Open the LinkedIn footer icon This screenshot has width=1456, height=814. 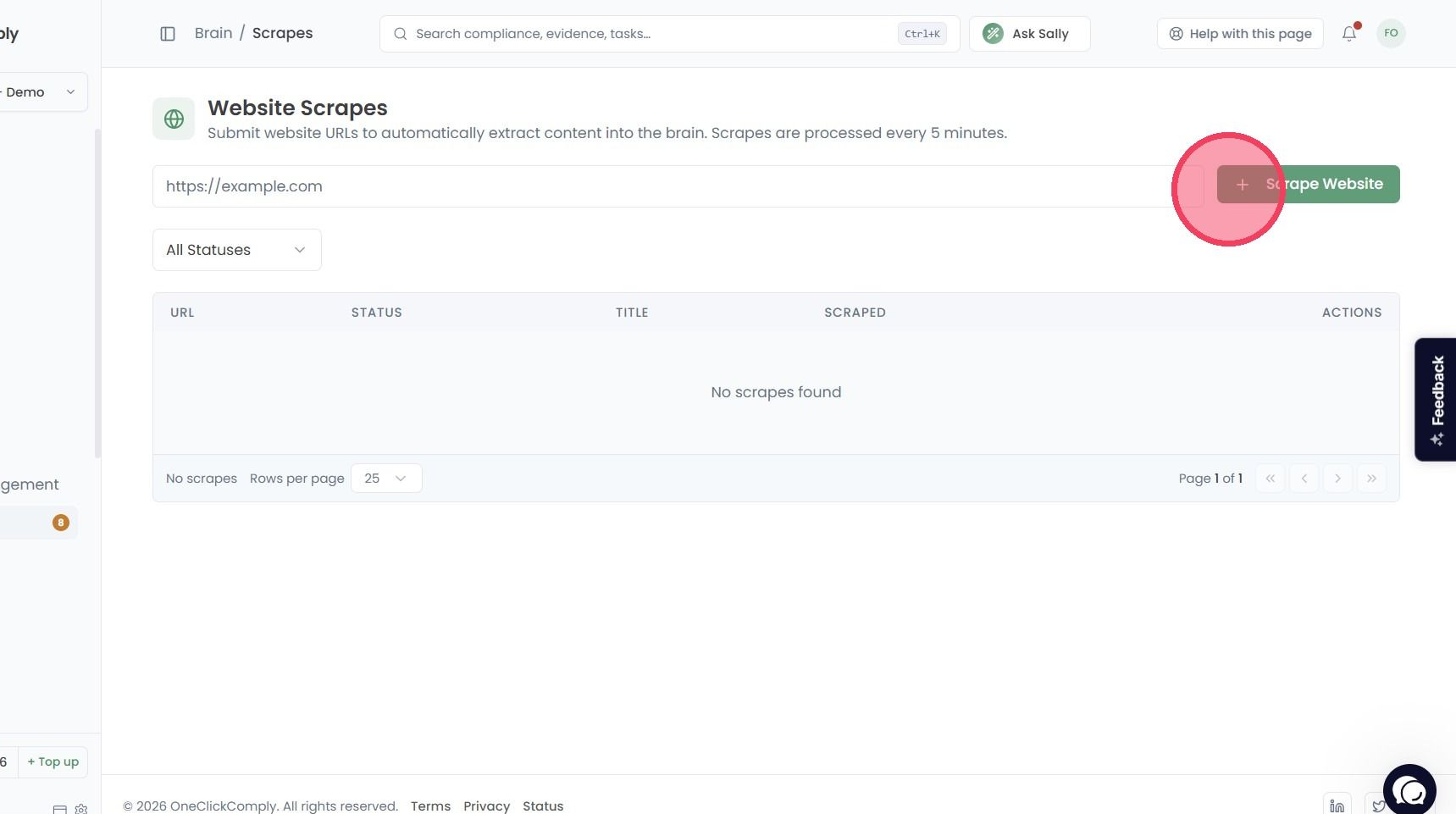pos(1337,806)
